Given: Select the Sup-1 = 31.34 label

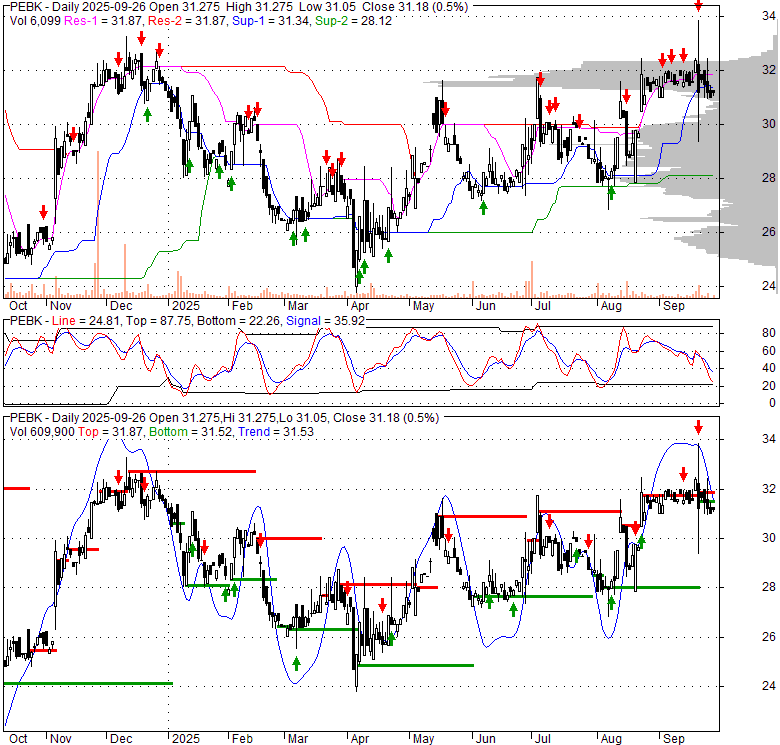Looking at the screenshot, I should point(272,21).
